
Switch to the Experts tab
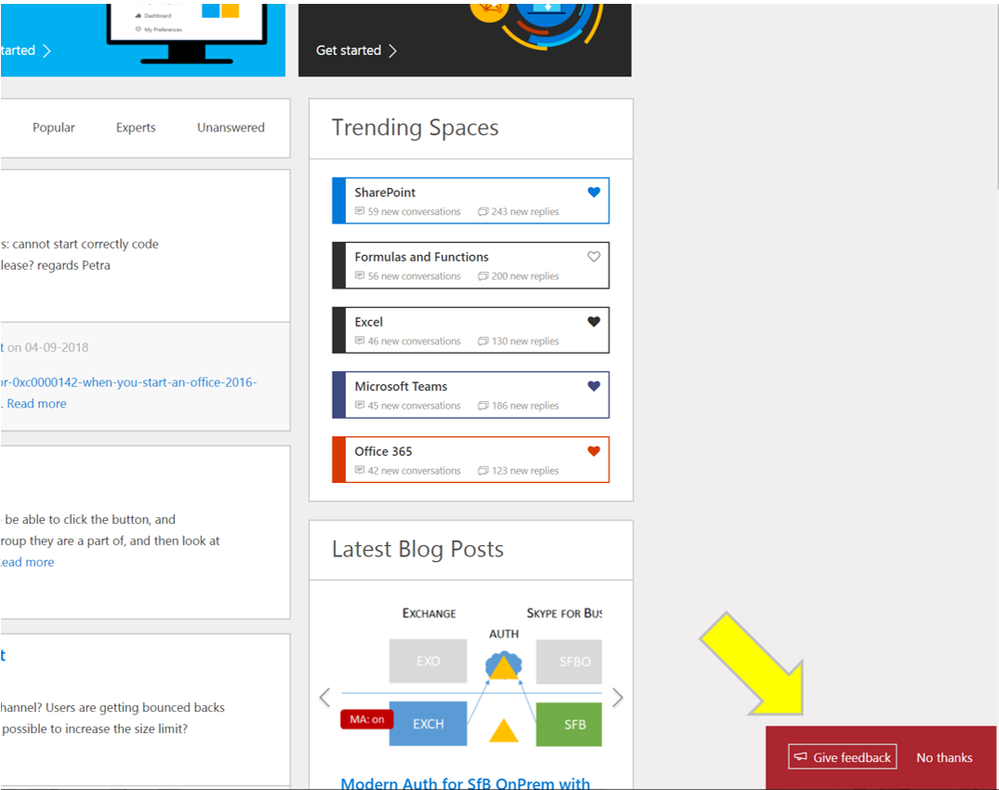click(x=136, y=127)
